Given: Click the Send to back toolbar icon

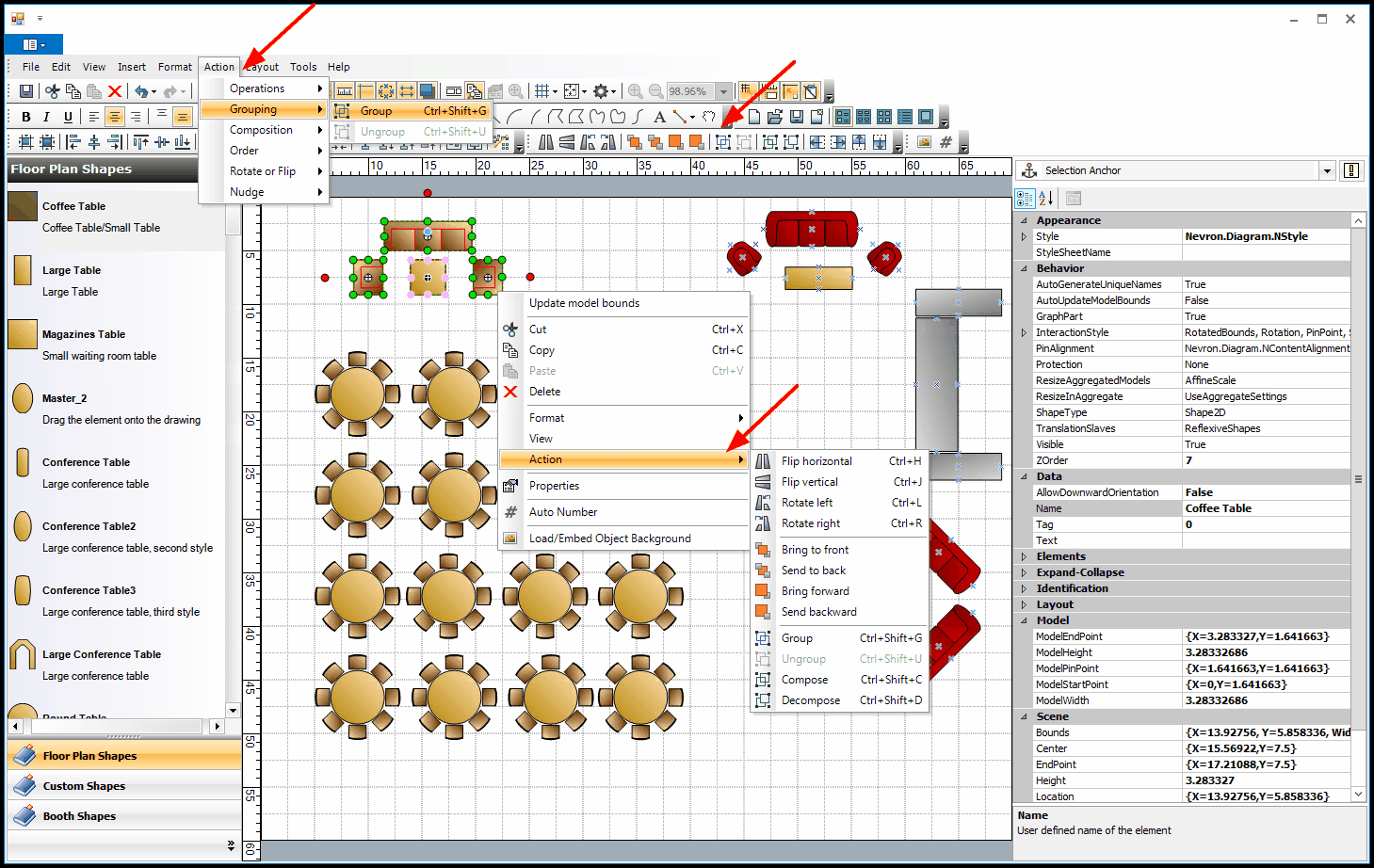Looking at the screenshot, I should point(655,142).
